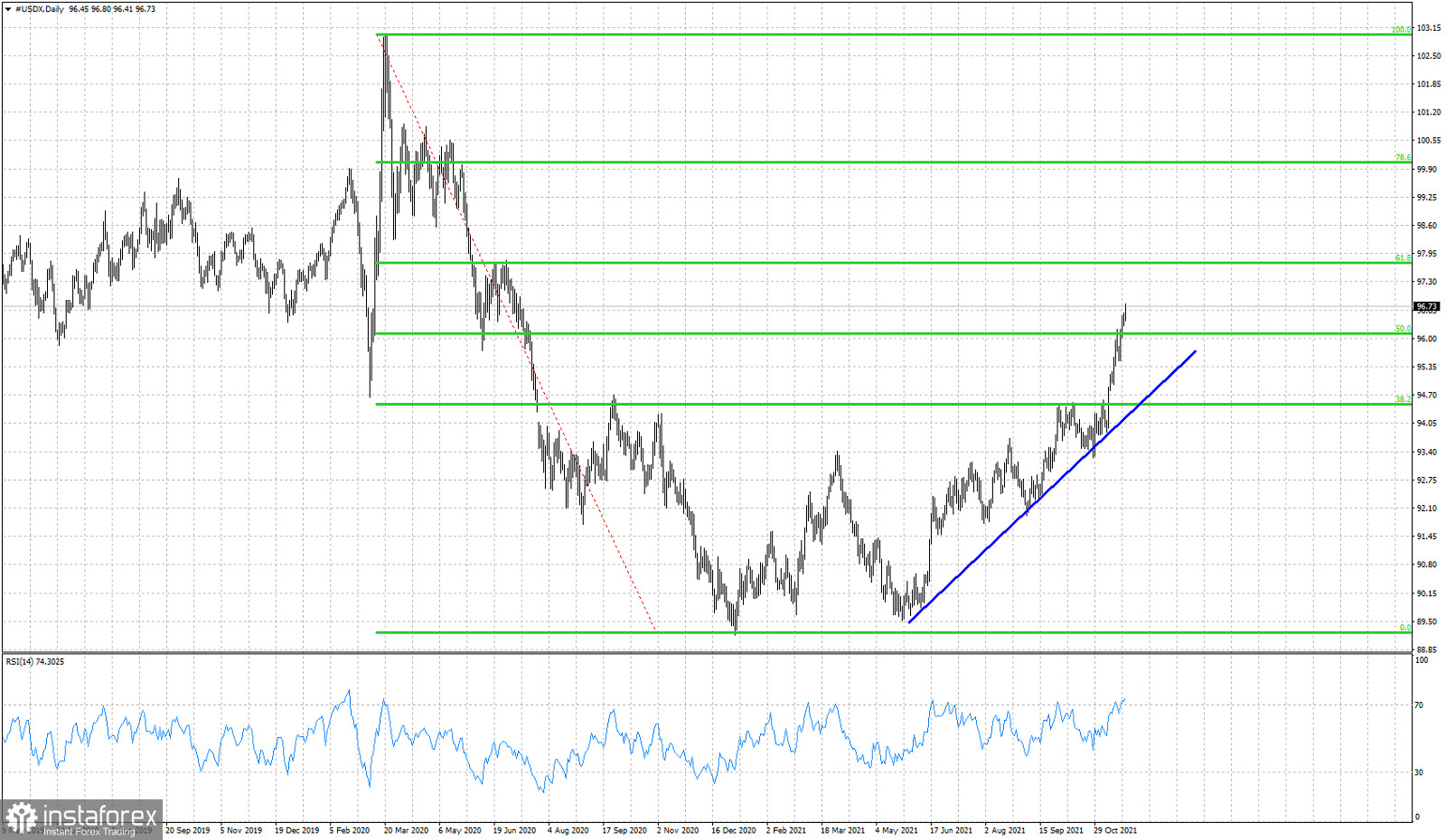Click the RSI scale 30 label
Screen dimensions: 1446x840
click(1419, 773)
